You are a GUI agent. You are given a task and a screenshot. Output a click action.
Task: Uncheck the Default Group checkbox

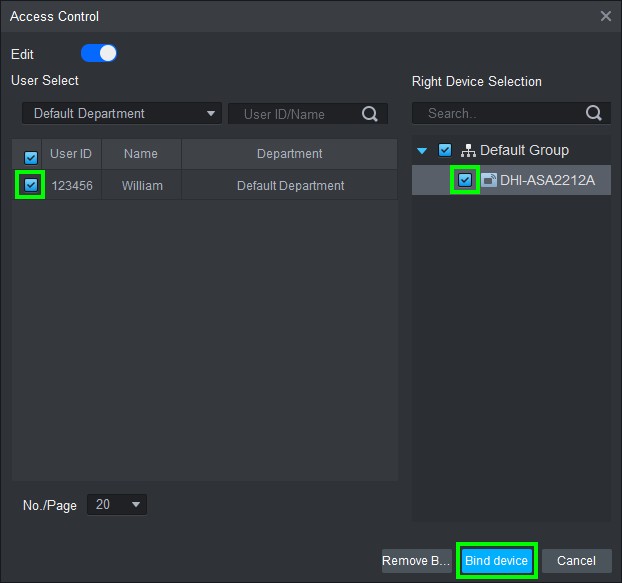coord(445,151)
